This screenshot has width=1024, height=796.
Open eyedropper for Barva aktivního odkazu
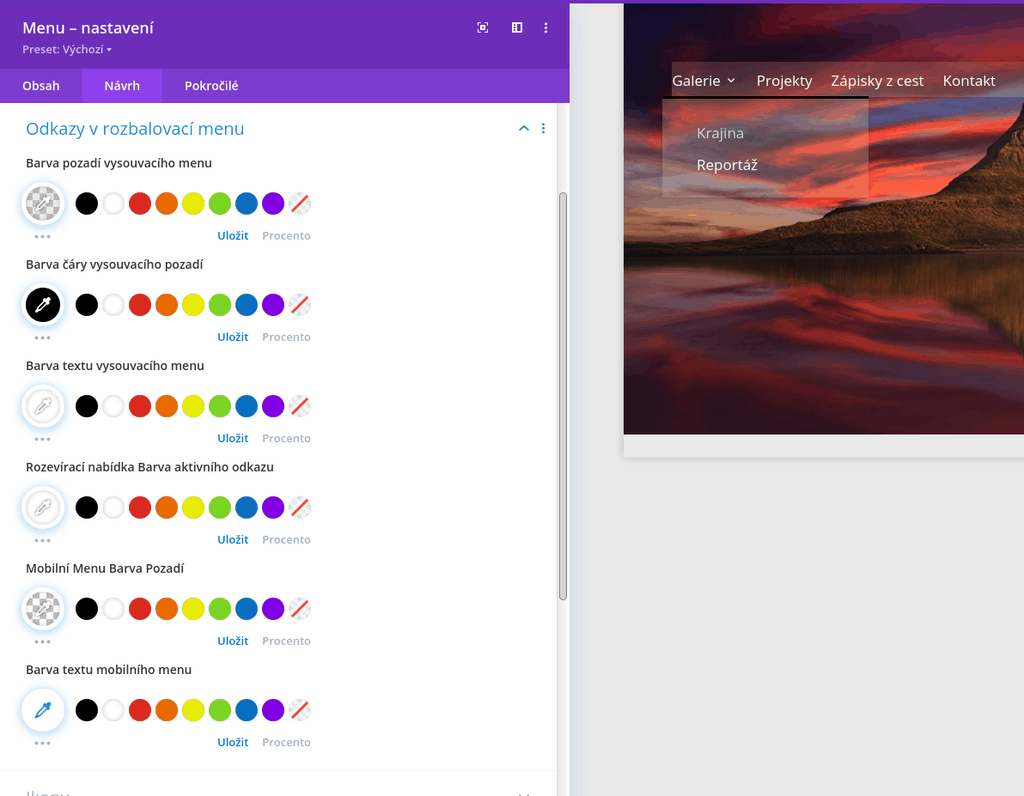click(x=43, y=507)
